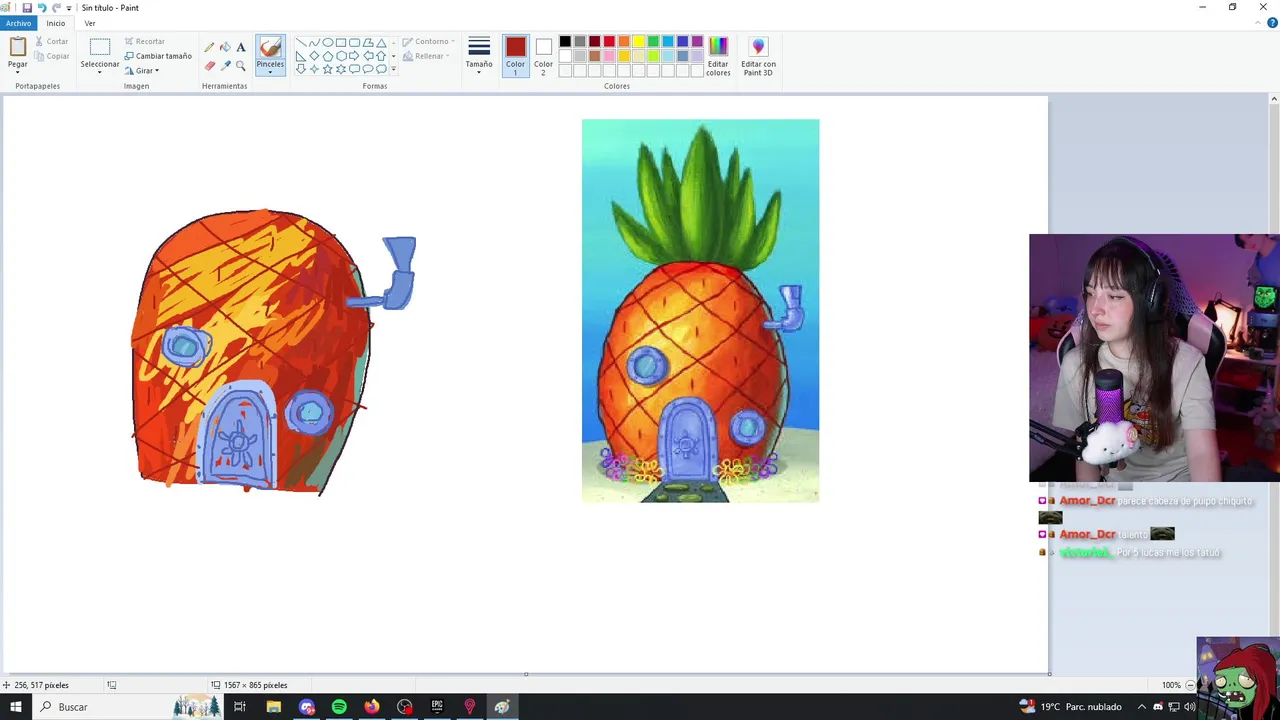Click the Paint help question mark icon

tap(1272, 23)
